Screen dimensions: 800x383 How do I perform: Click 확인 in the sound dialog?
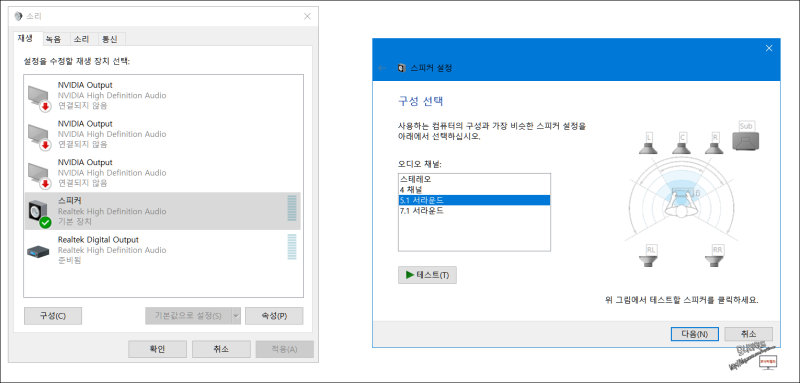pyautogui.click(x=157, y=349)
